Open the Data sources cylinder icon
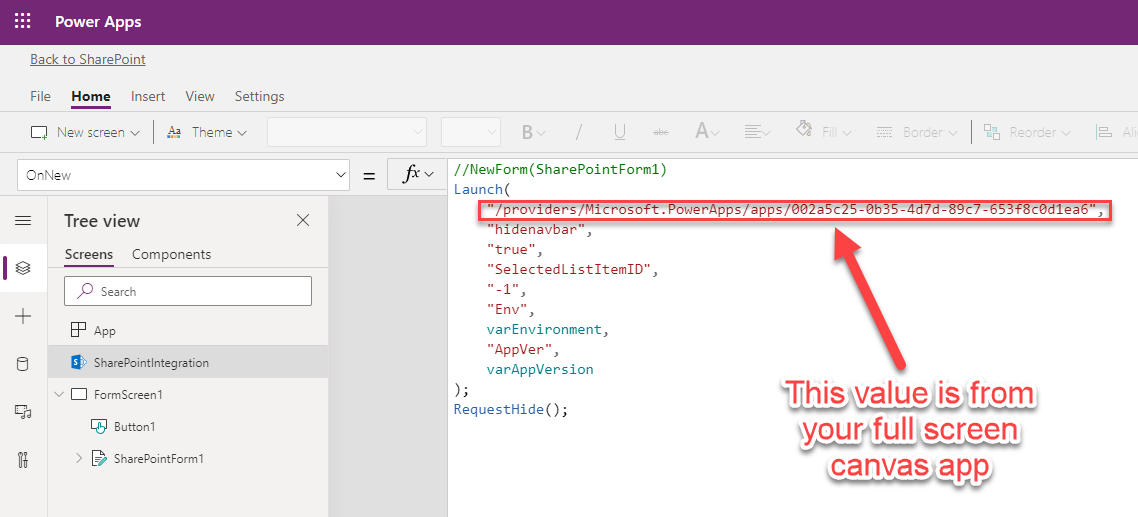 coord(23,364)
